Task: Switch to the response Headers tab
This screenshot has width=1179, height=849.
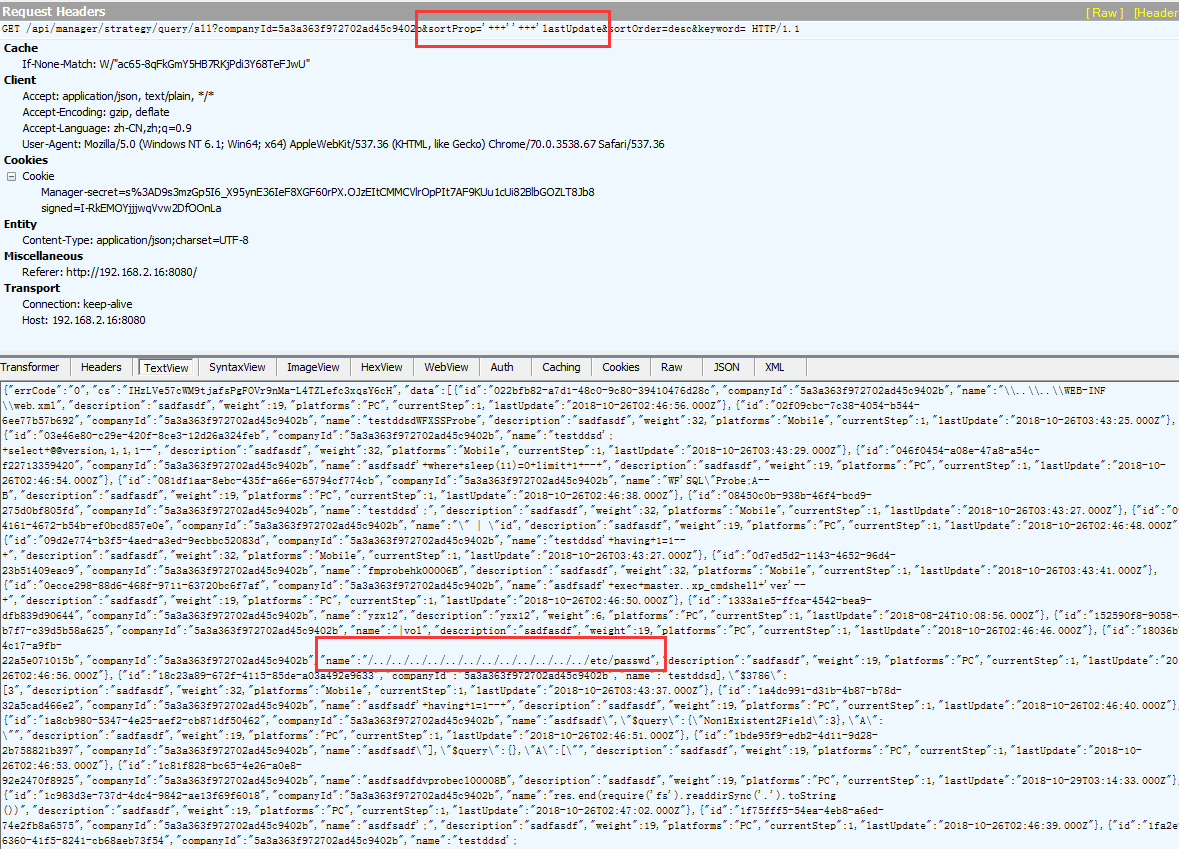Action: click(101, 367)
